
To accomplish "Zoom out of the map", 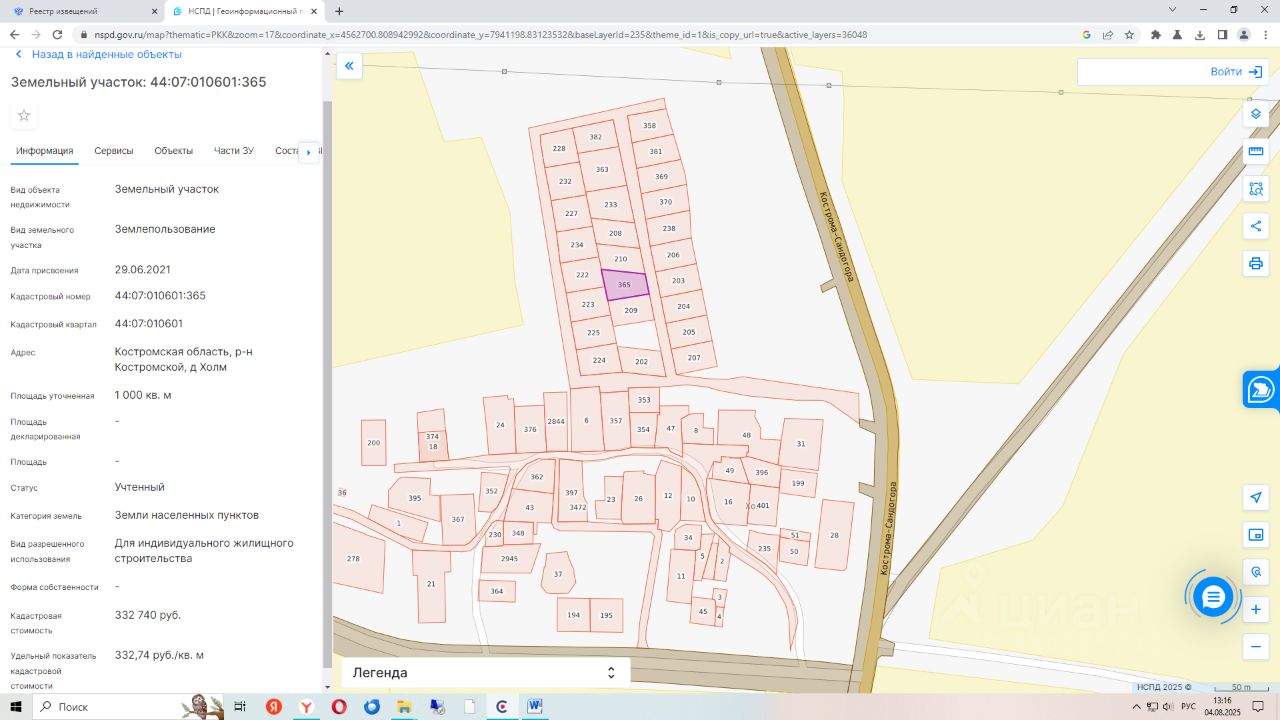I will (1256, 647).
